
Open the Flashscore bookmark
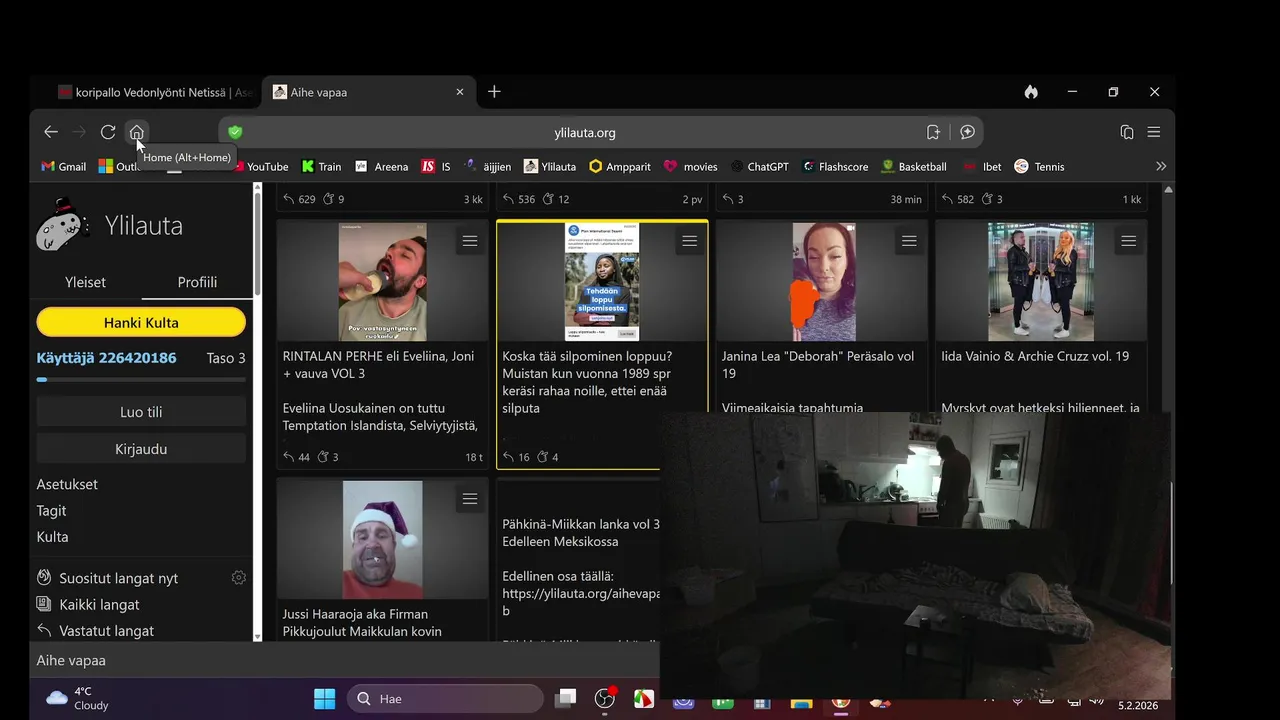point(835,167)
